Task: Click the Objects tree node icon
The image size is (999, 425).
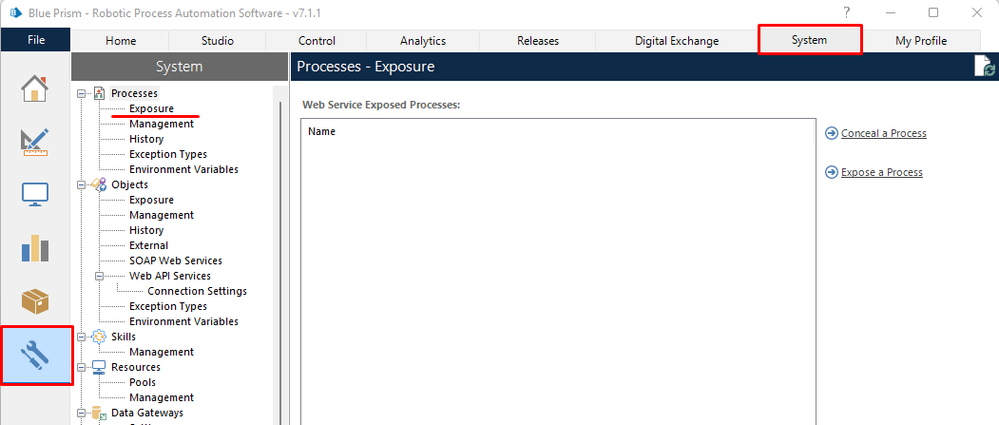Action: pos(99,185)
